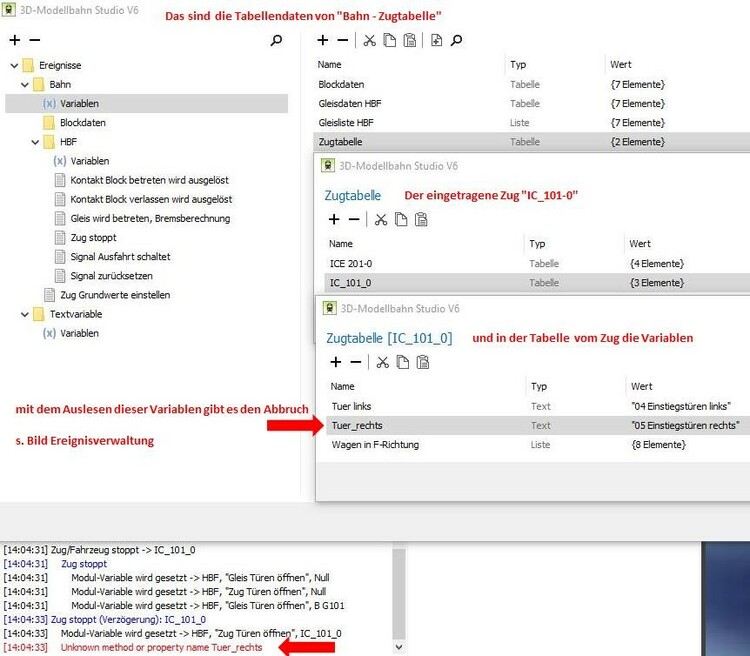Click the magnifier icon in main variables toolbar

pyautogui.click(x=456, y=41)
